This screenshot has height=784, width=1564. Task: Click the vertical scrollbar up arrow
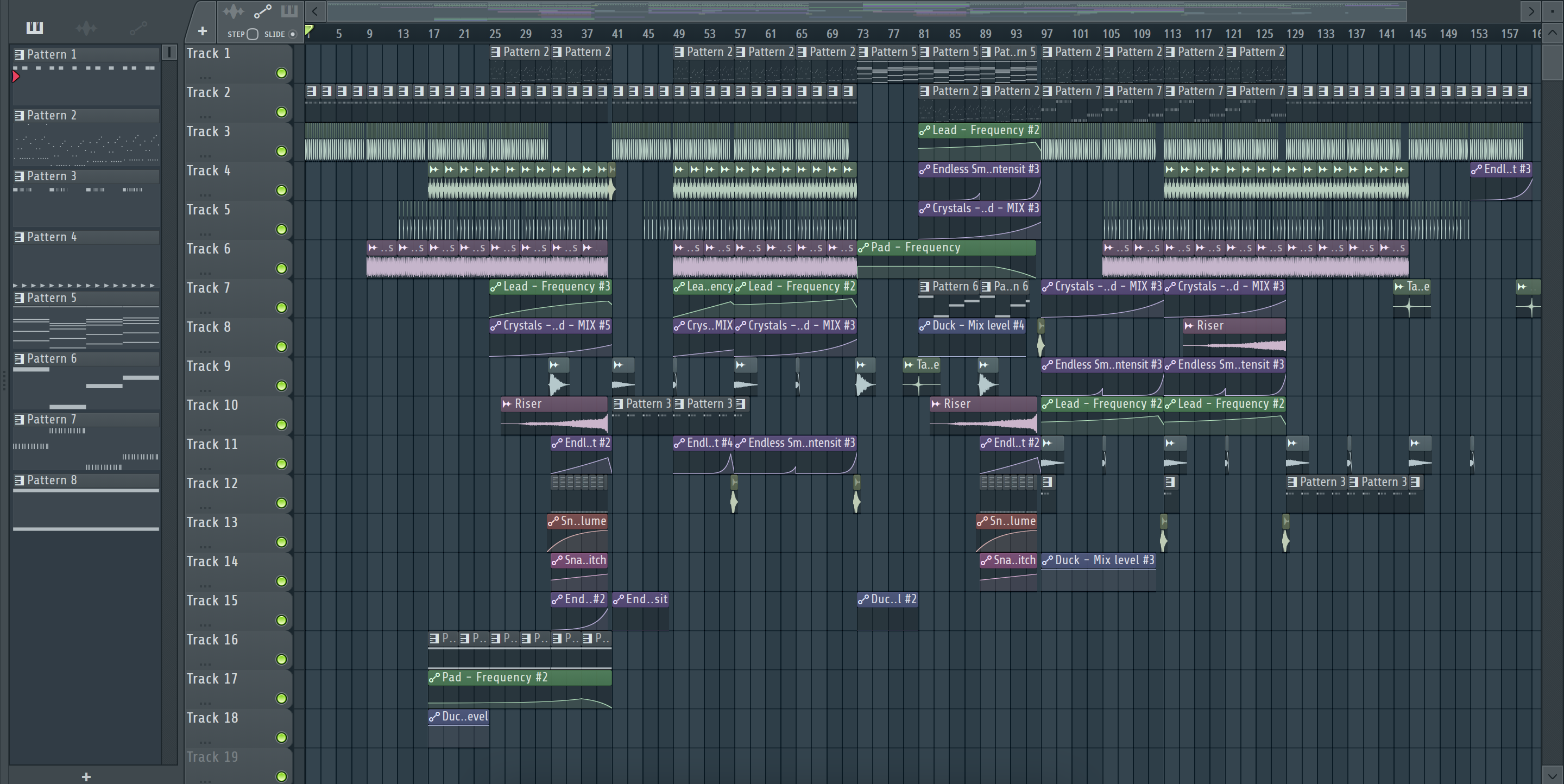[x=1553, y=33]
